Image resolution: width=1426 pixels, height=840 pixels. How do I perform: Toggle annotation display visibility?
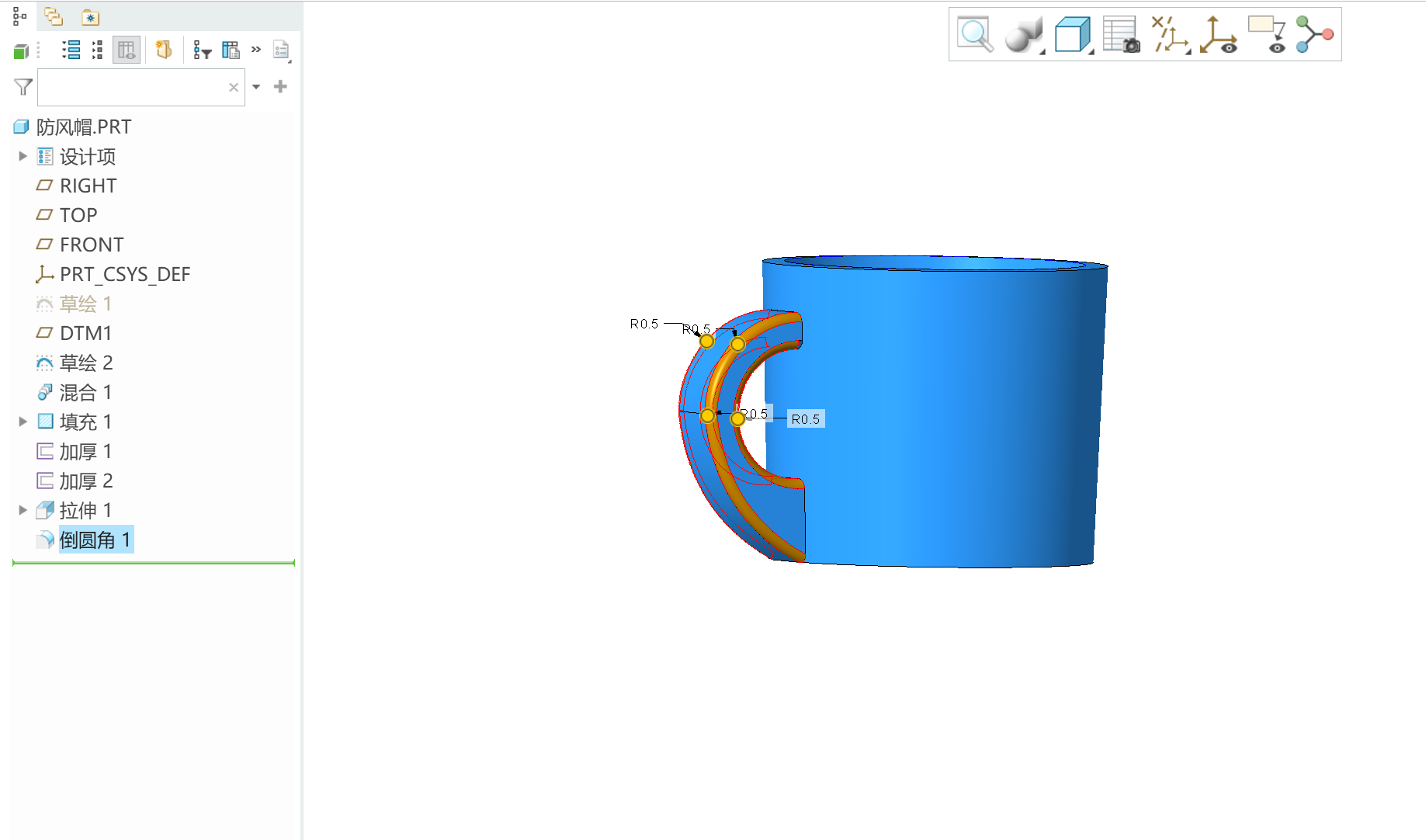click(x=1267, y=34)
